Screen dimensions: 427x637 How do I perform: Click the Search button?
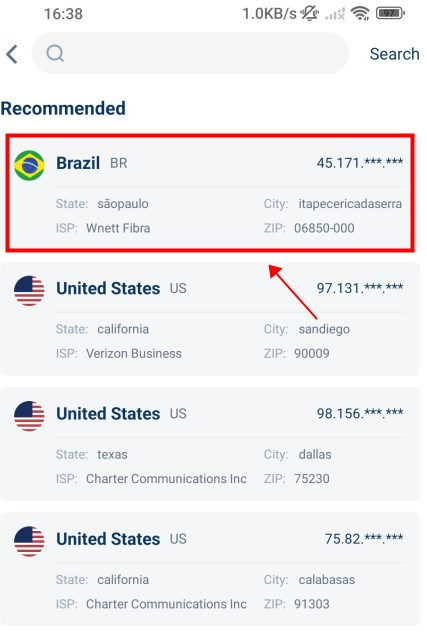(x=394, y=54)
